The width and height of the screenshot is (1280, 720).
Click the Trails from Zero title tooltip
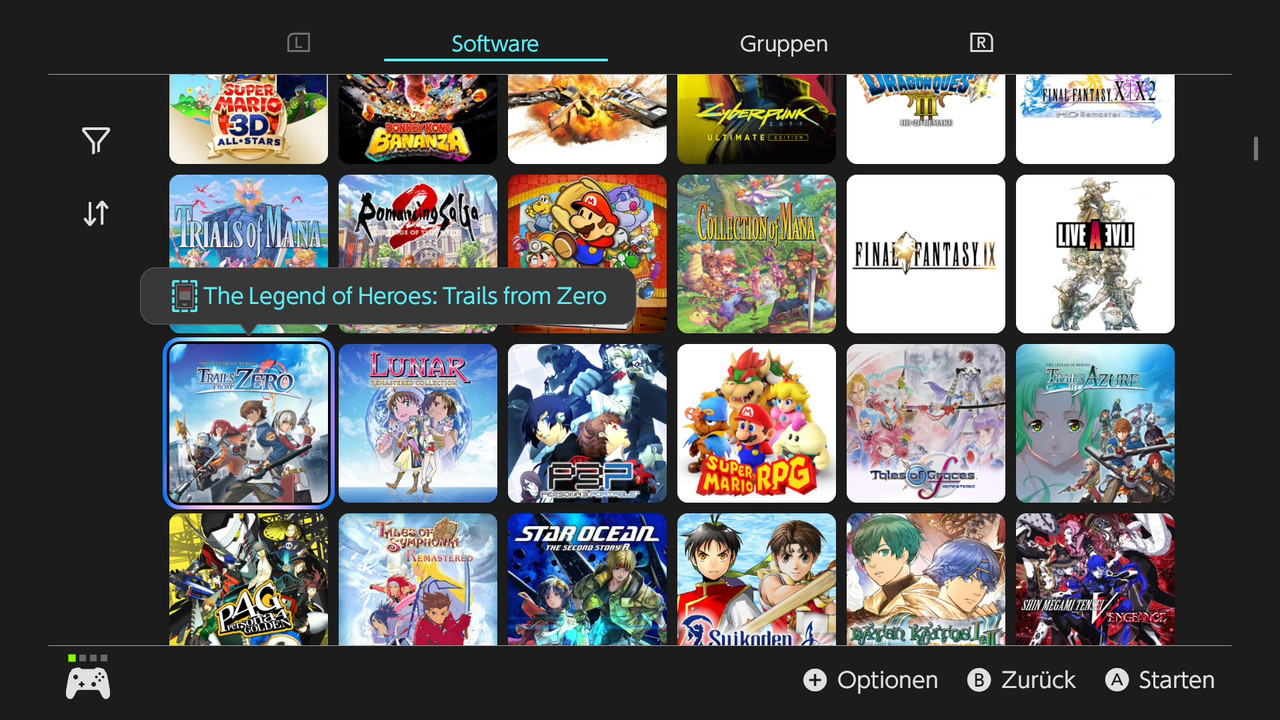pos(388,296)
